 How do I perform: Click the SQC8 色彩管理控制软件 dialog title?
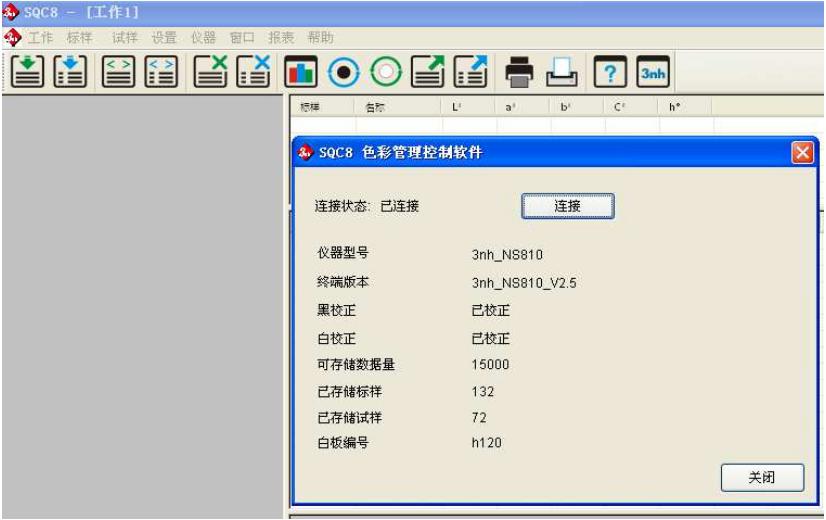coord(401,153)
